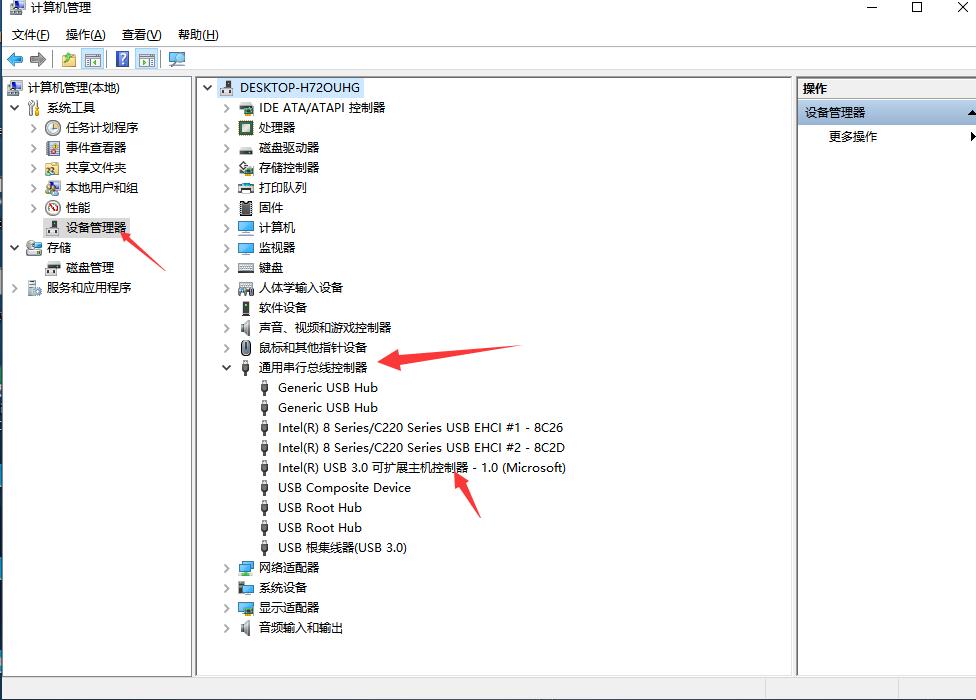Select the first Generic USB Hub

[327, 388]
